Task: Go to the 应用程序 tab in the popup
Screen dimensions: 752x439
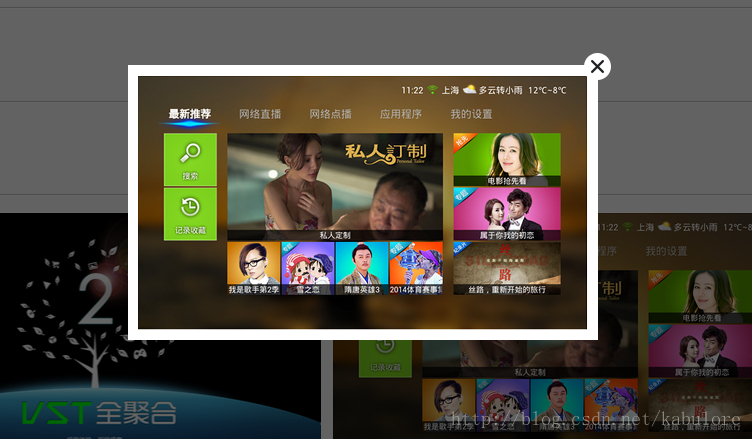Action: 401,114
